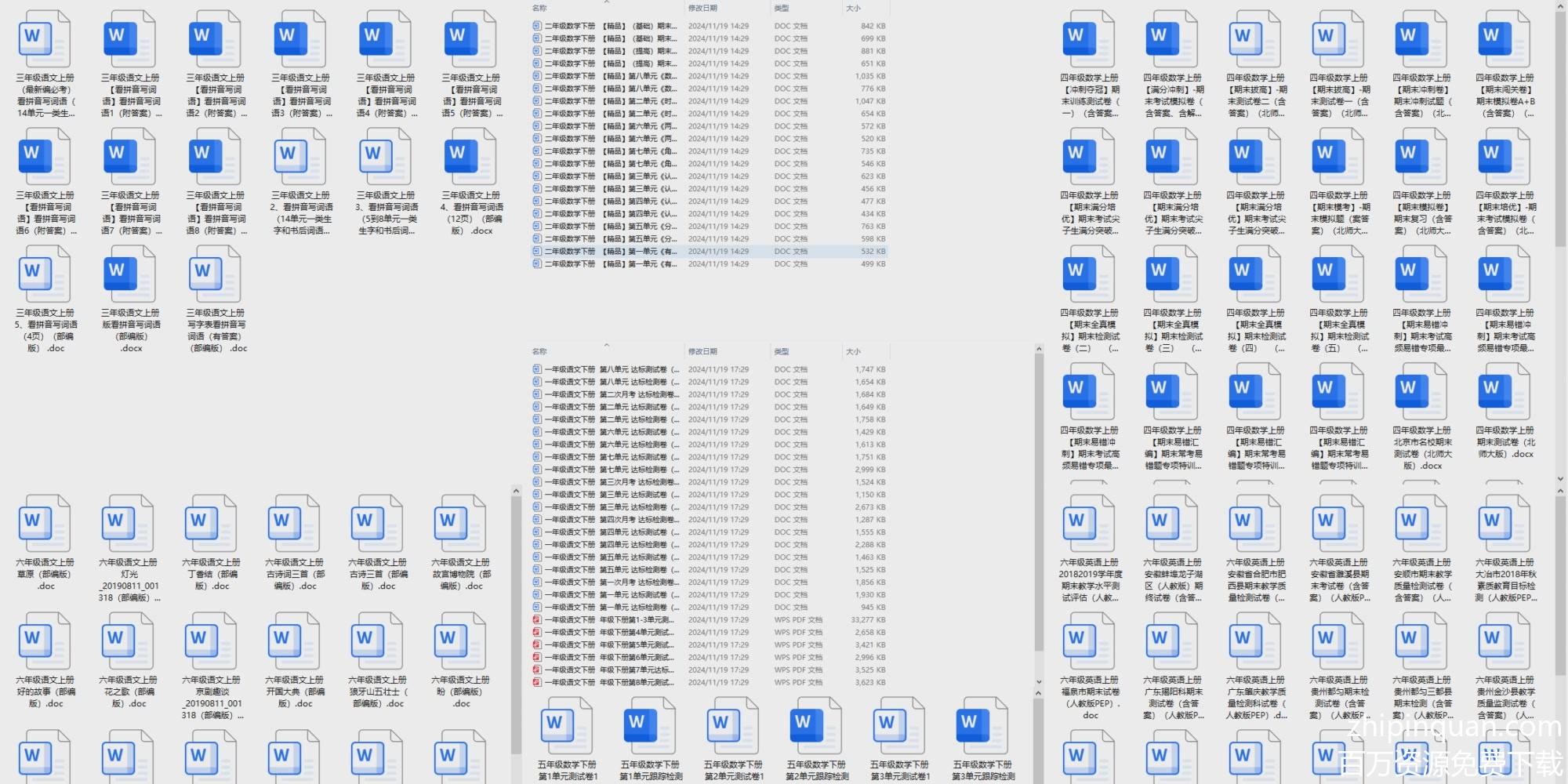1568x784 pixels.
Task: Sort the 二年级数学 list by 名称 column
Action: point(539,8)
